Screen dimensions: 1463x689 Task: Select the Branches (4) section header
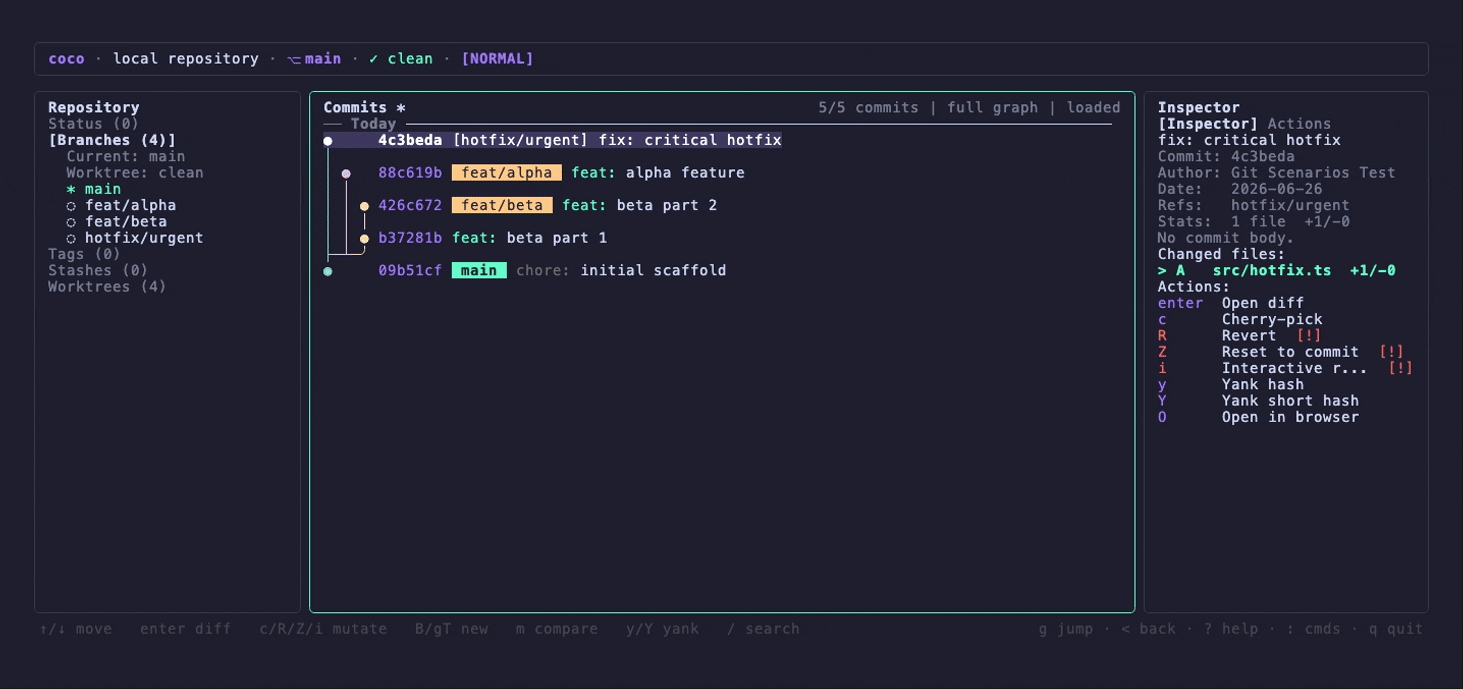tap(112, 140)
